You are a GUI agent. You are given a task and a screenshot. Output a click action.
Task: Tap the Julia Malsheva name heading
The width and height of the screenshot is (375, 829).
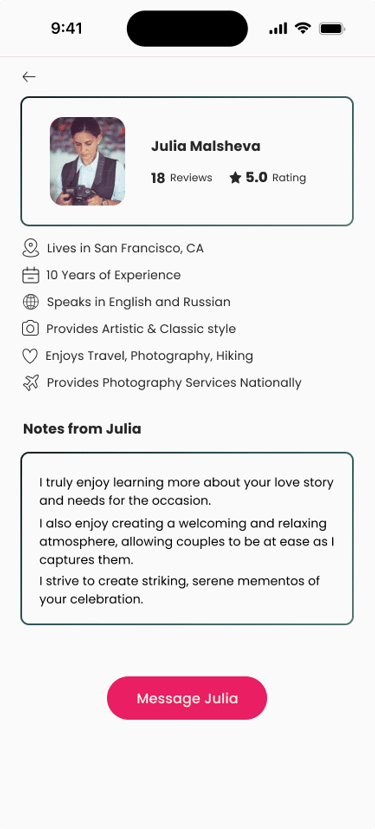pyautogui.click(x=206, y=146)
